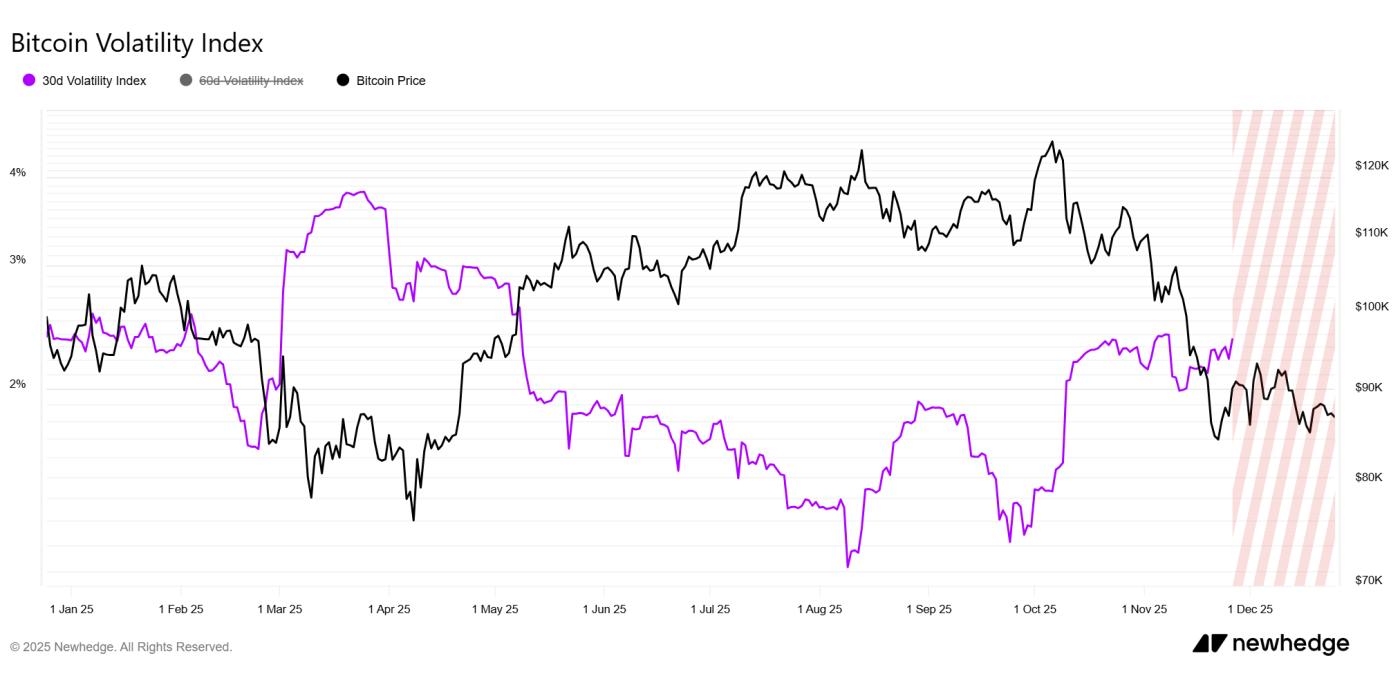Click the 2% volatility axis label
This screenshot has height=674, width=1400.
[x=18, y=385]
